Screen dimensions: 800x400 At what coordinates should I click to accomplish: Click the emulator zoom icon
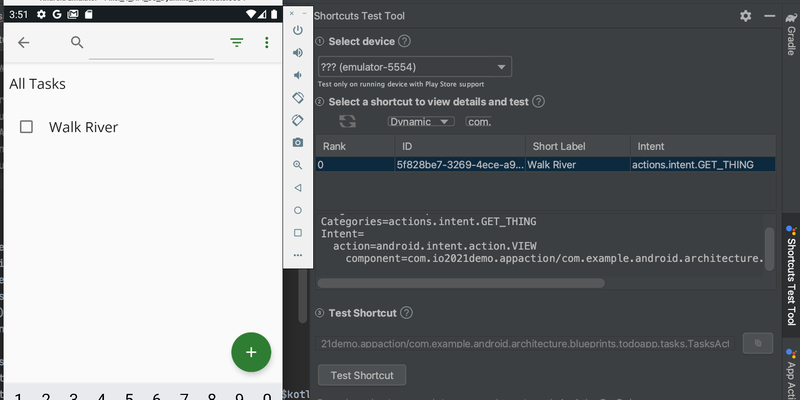pos(298,165)
